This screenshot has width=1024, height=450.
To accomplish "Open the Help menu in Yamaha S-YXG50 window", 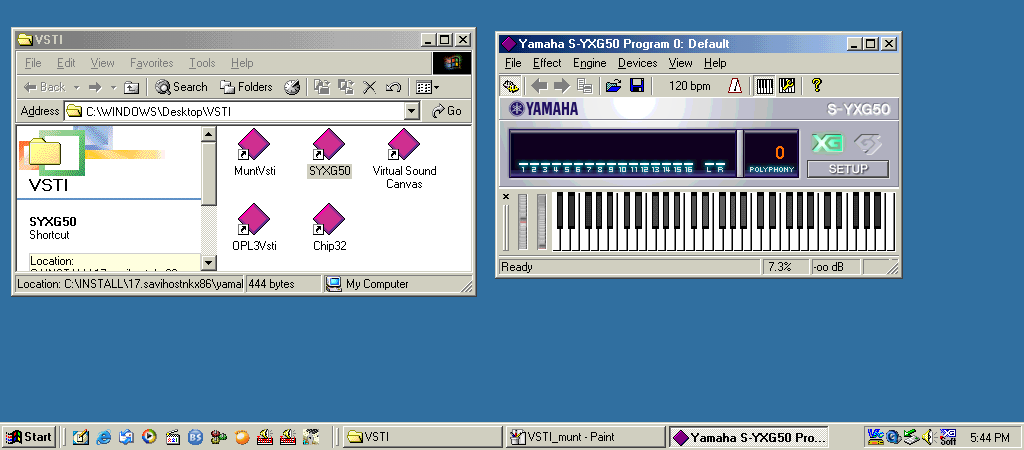I will [x=715, y=63].
